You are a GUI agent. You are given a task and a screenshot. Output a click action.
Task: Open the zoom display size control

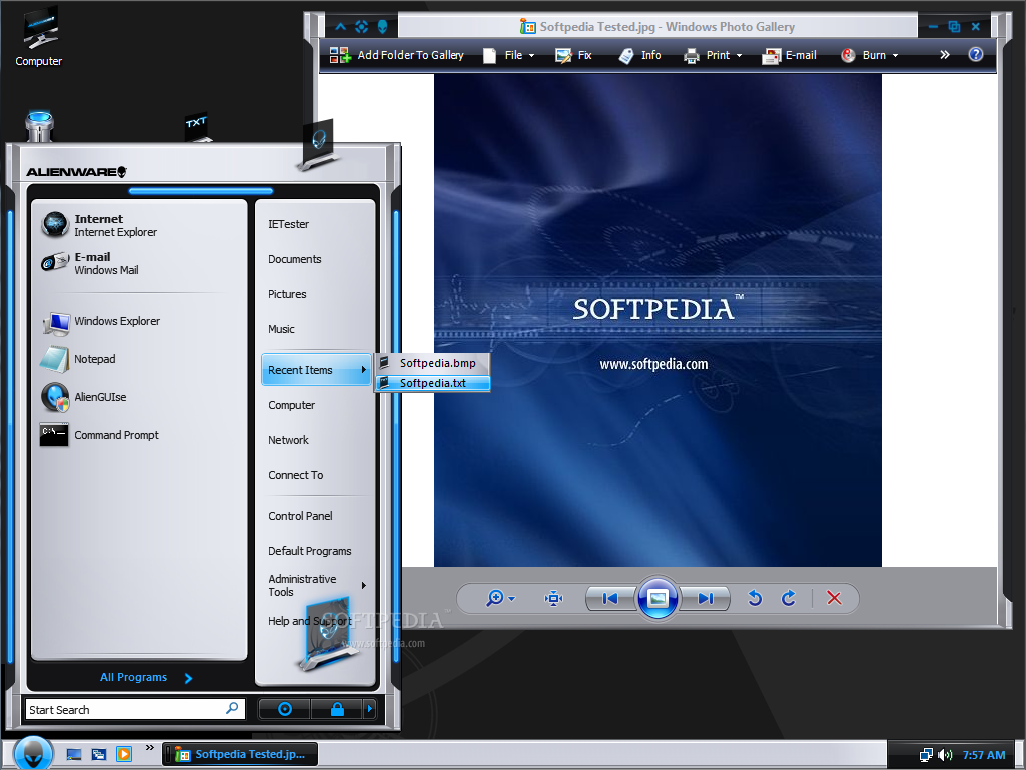501,598
